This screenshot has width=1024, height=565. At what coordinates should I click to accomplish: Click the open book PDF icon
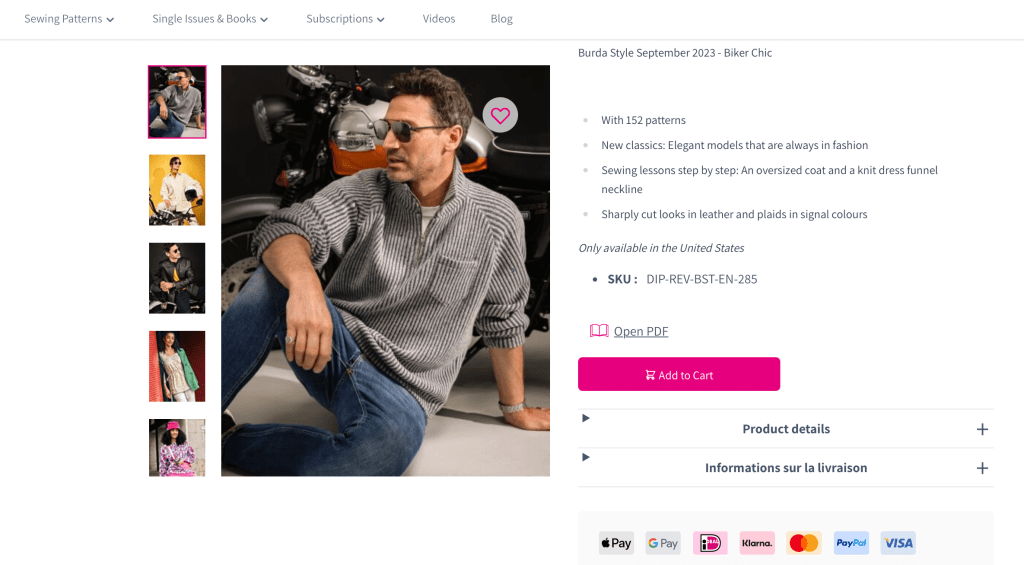click(x=599, y=331)
